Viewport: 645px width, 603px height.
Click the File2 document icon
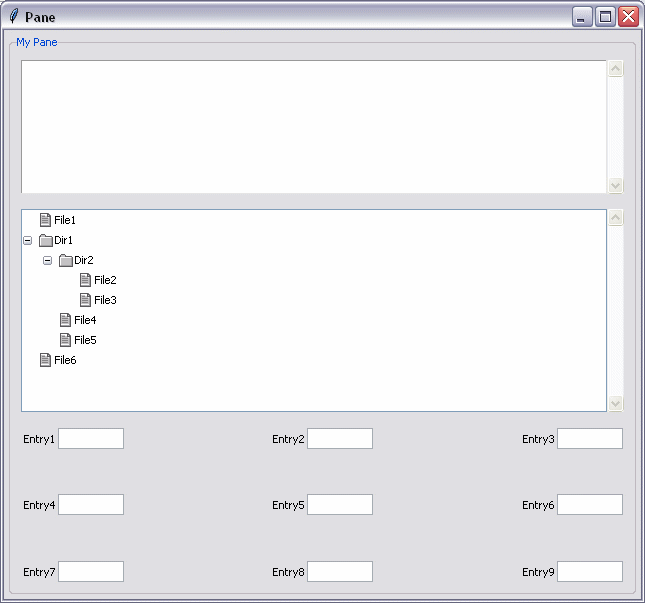pyautogui.click(x=85, y=280)
